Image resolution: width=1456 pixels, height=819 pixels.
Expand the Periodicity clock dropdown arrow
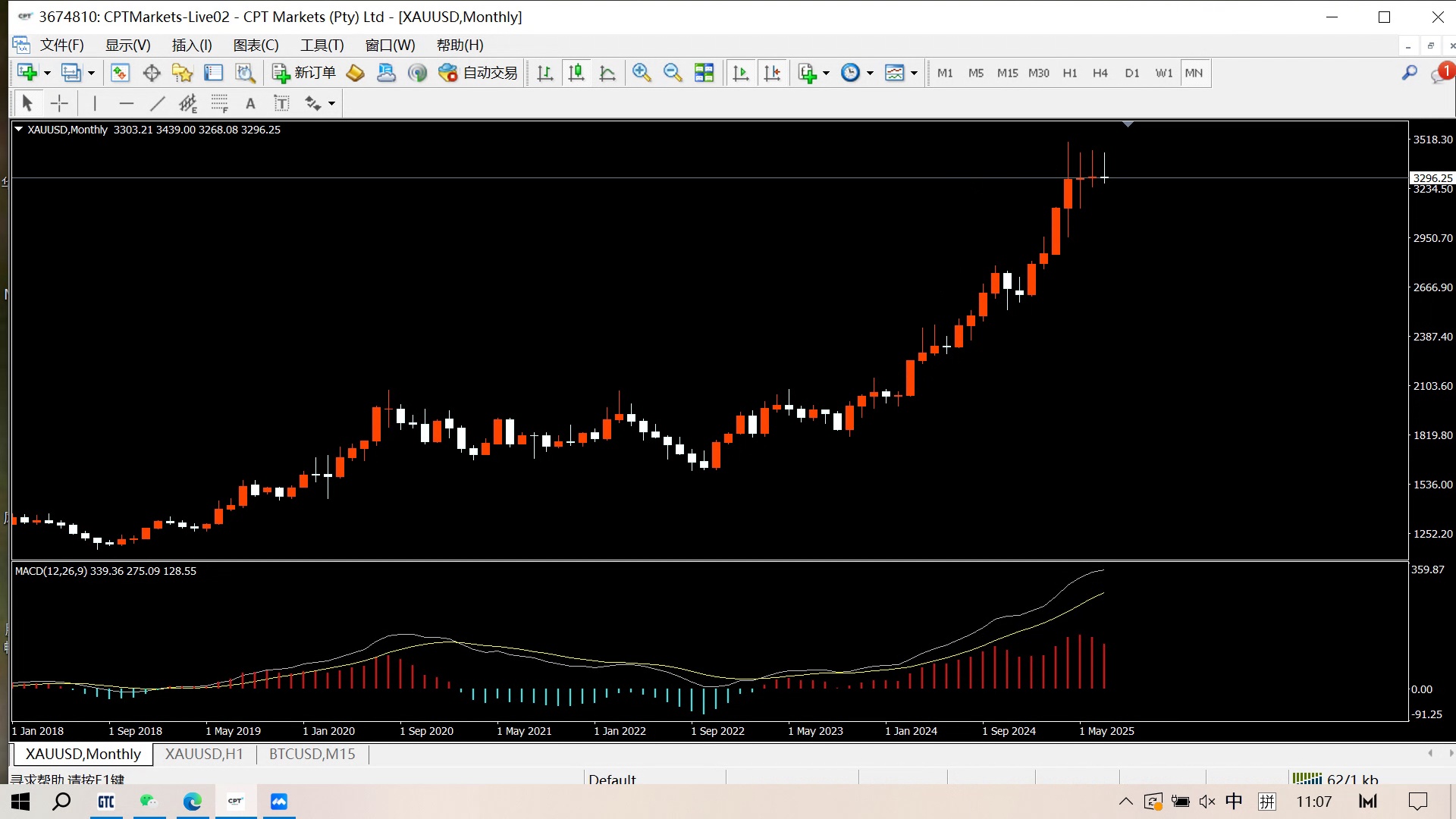click(870, 73)
